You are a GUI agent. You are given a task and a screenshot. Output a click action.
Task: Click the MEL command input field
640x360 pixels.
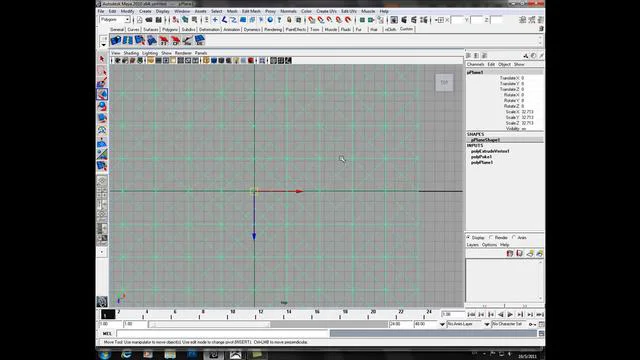click(x=223, y=333)
